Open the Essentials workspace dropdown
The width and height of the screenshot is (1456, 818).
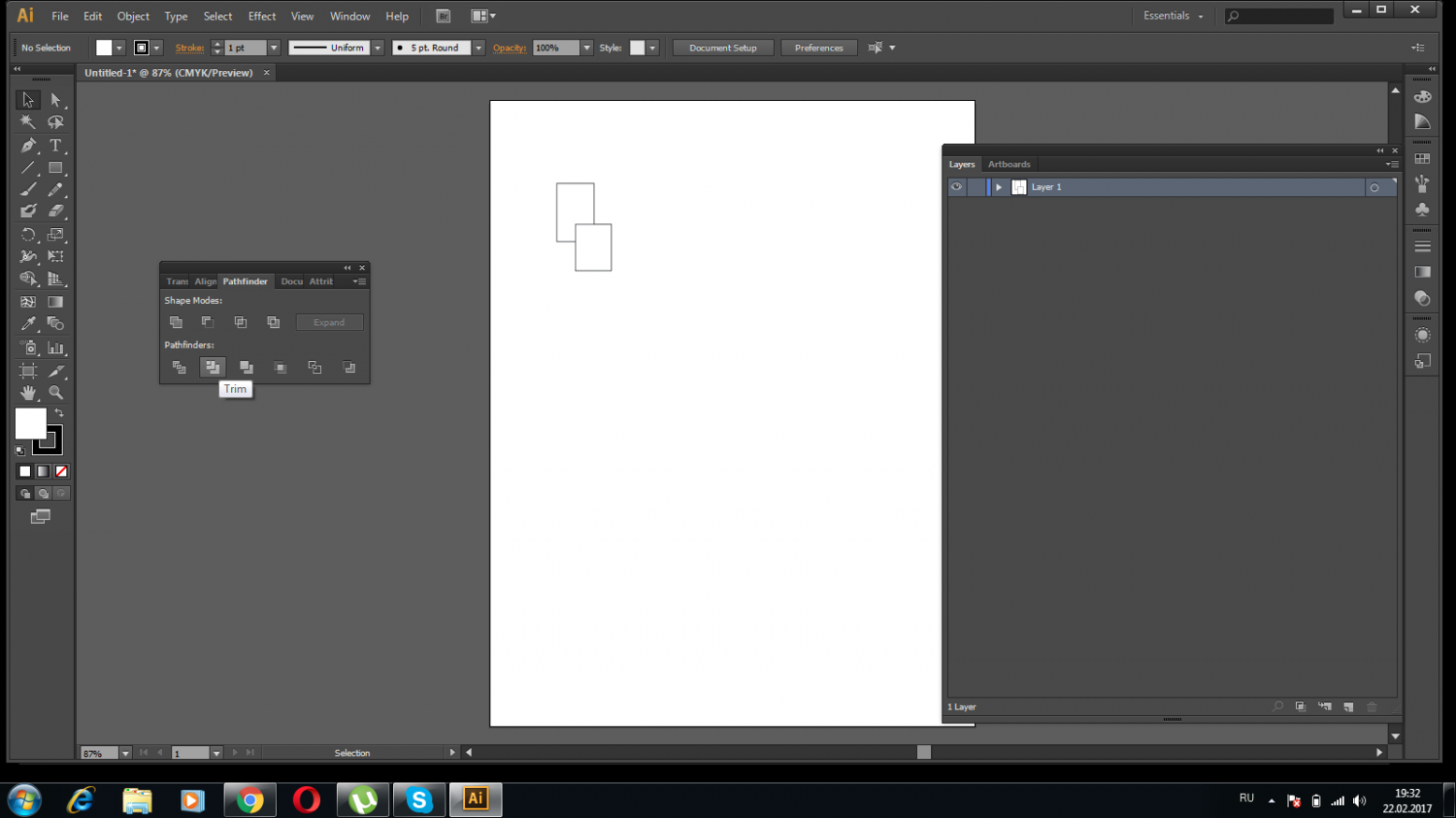1174,16
